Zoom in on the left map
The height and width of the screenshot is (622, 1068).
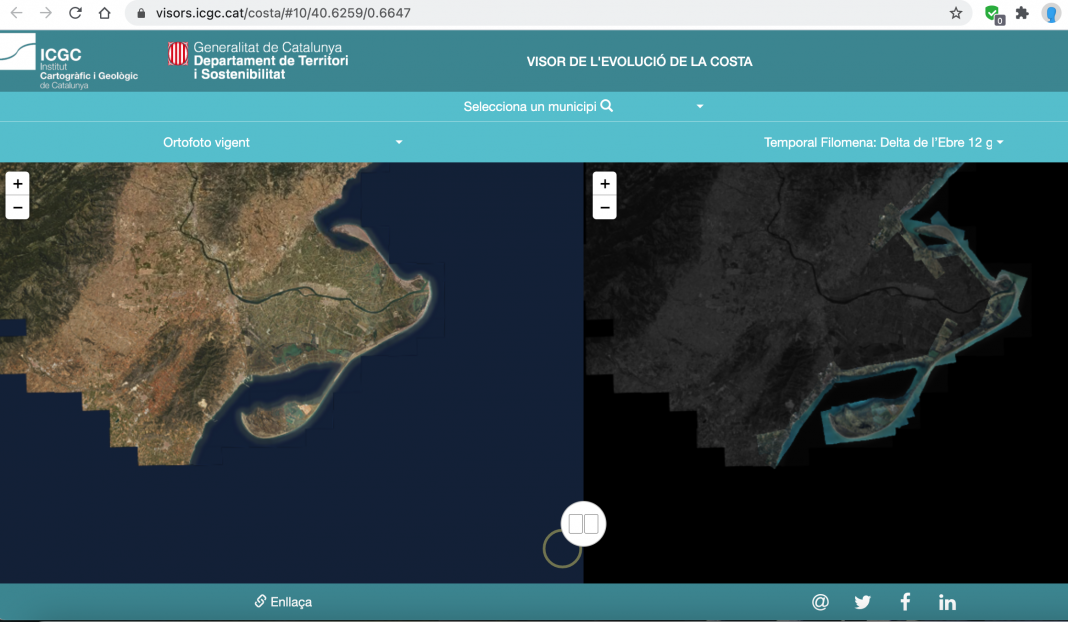click(x=18, y=184)
